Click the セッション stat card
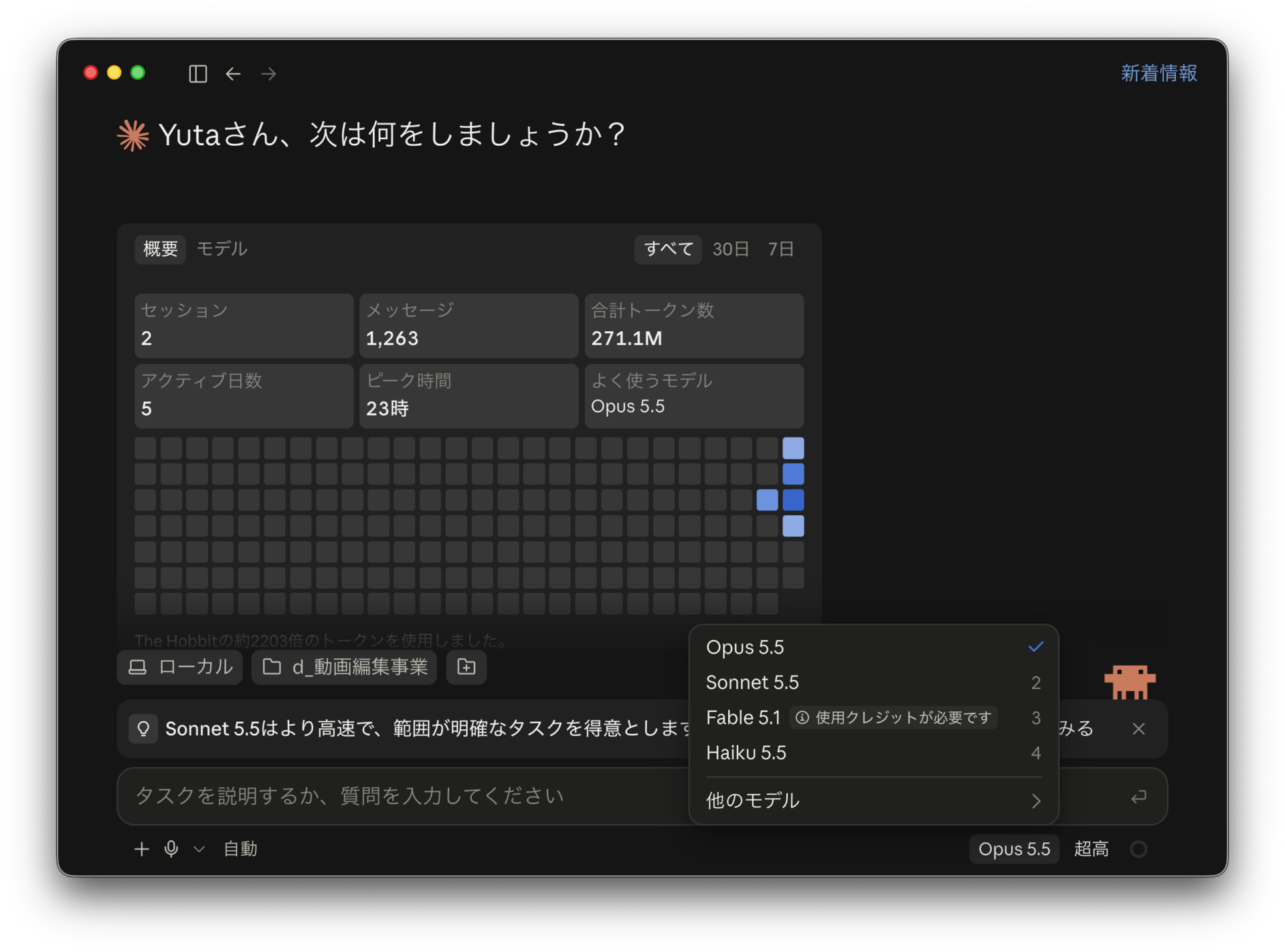Screen dimensions: 1285x952 [x=244, y=326]
